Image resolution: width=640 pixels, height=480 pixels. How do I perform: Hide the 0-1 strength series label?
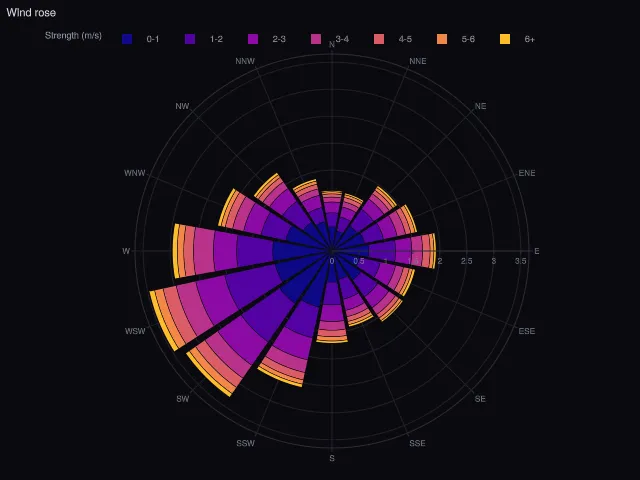tap(153, 39)
